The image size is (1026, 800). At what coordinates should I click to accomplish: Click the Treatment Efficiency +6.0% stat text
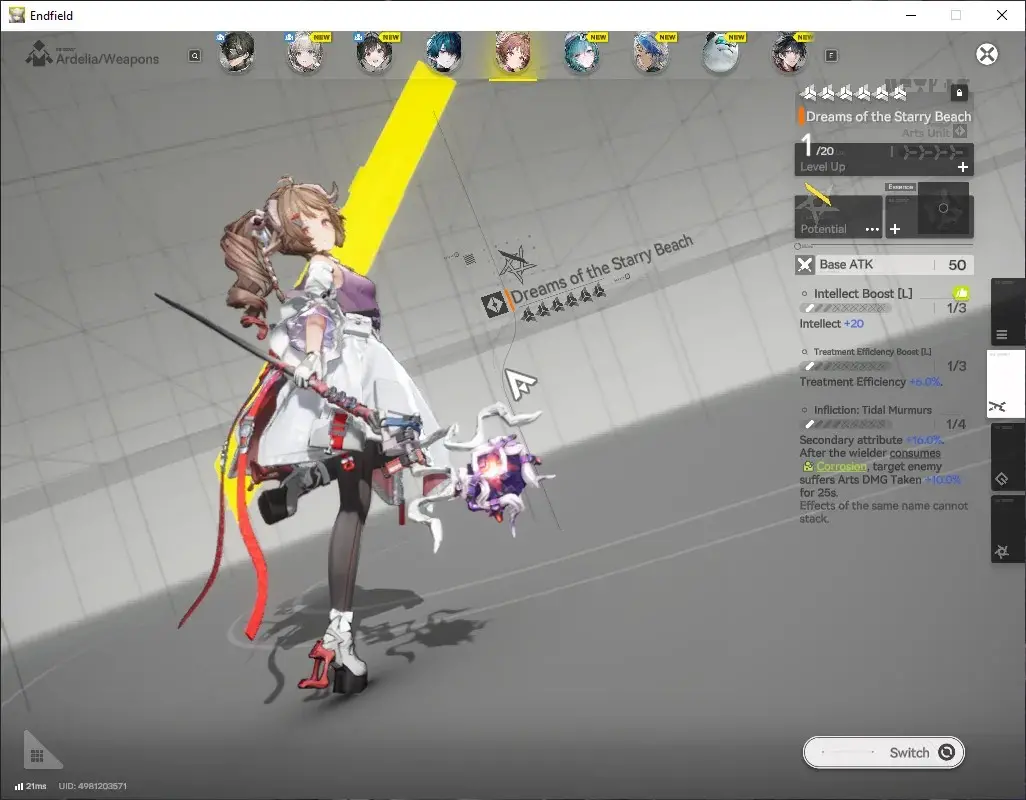(x=870, y=382)
